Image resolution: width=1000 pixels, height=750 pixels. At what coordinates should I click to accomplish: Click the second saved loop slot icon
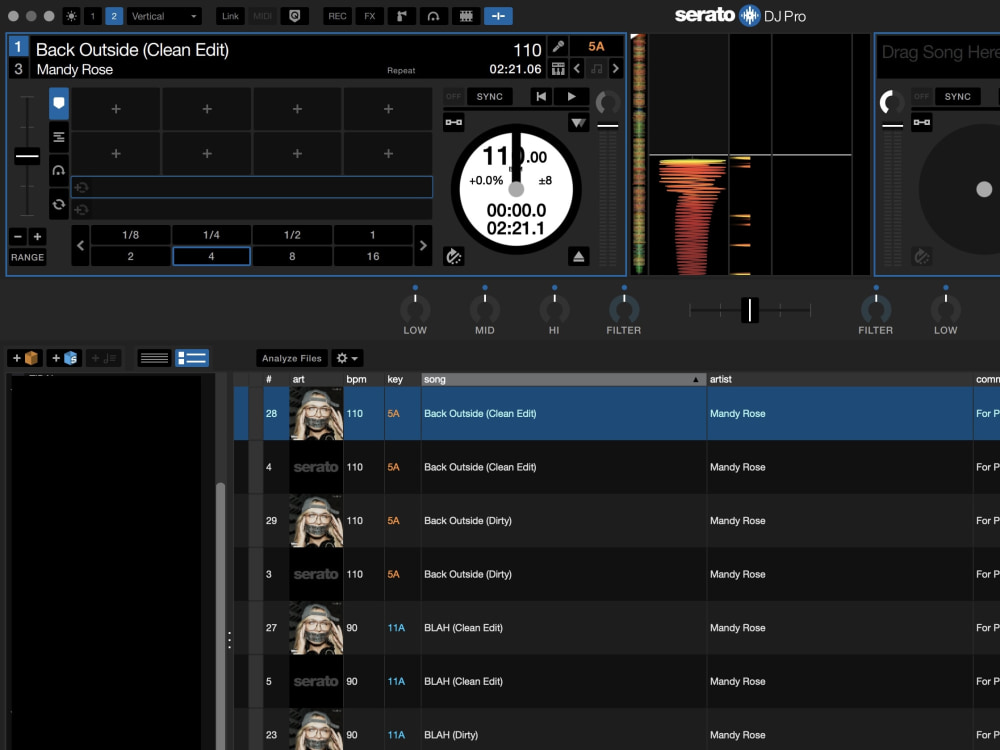(x=81, y=209)
